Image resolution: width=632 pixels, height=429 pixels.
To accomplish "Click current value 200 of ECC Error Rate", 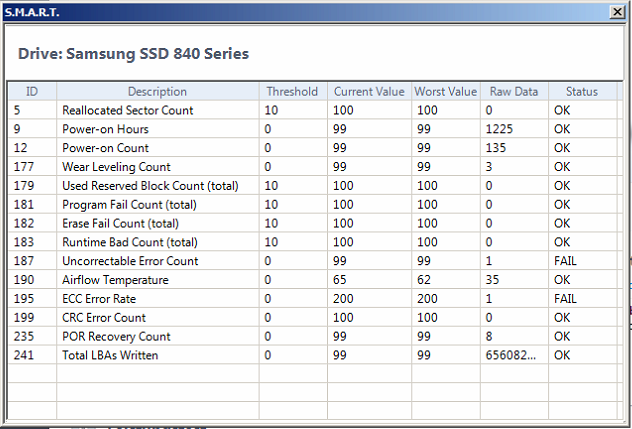I will point(343,299).
